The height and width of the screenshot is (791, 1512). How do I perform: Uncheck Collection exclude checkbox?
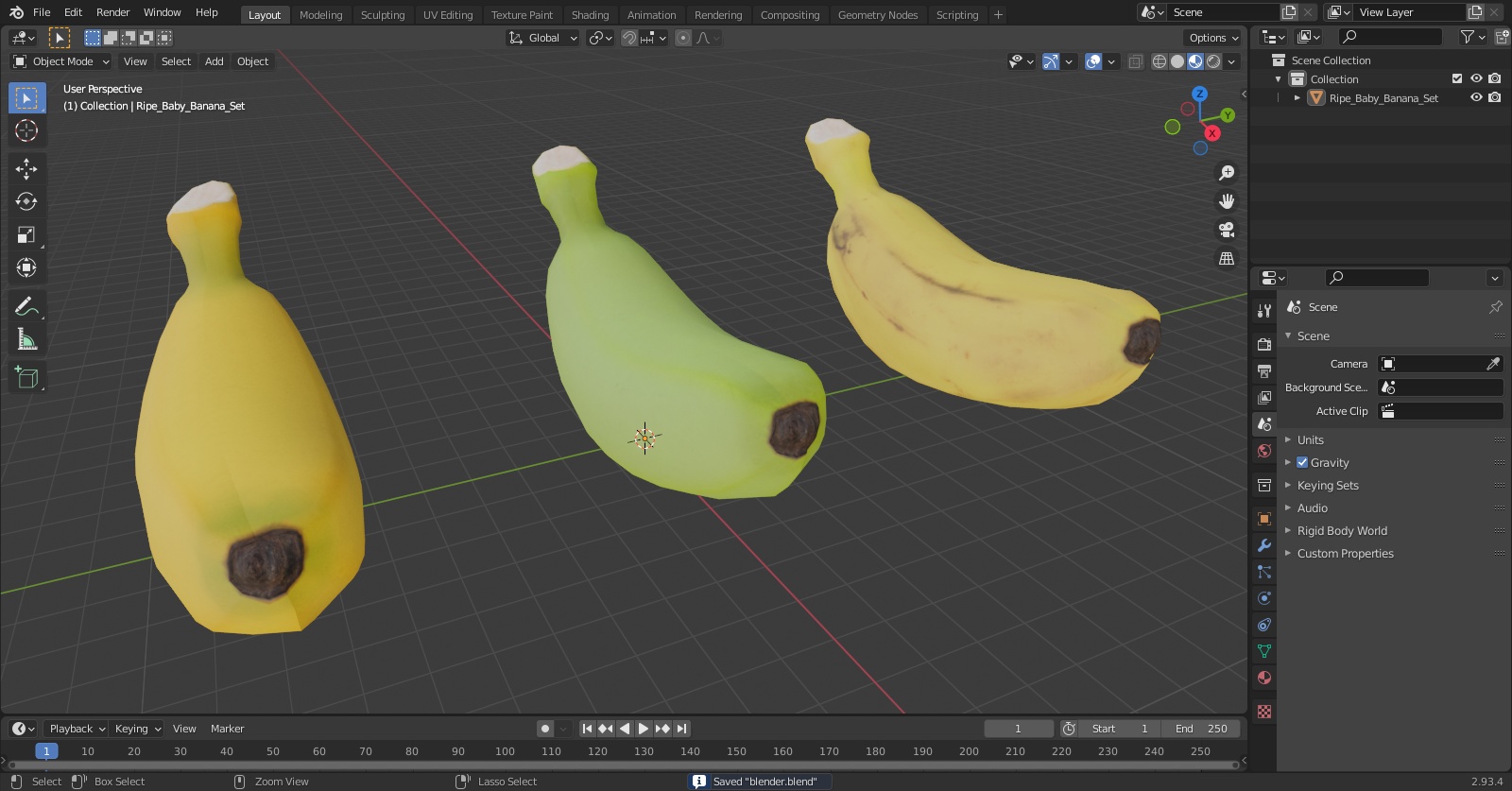pyautogui.click(x=1457, y=78)
